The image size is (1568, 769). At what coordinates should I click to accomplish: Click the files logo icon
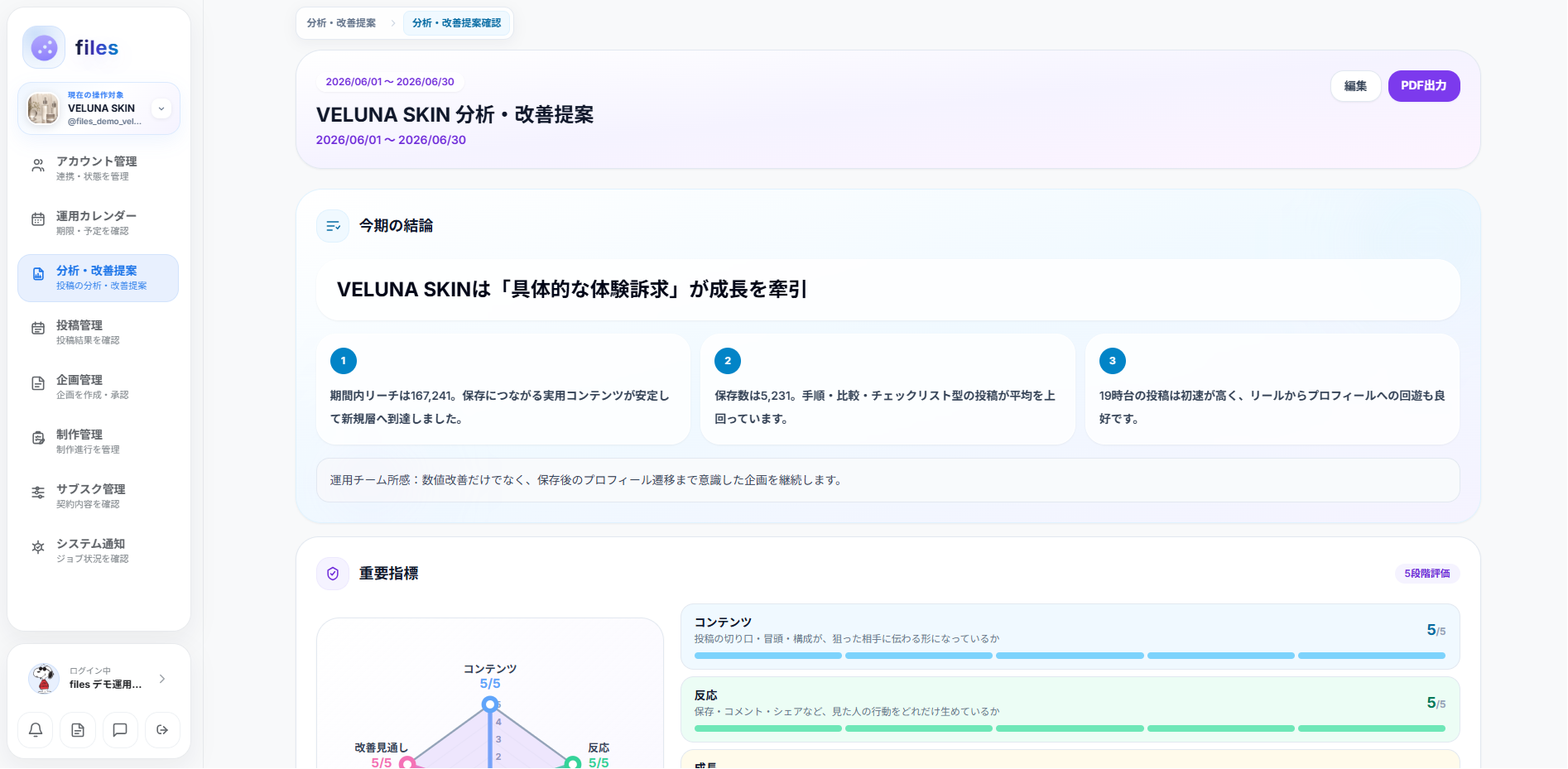[44, 47]
